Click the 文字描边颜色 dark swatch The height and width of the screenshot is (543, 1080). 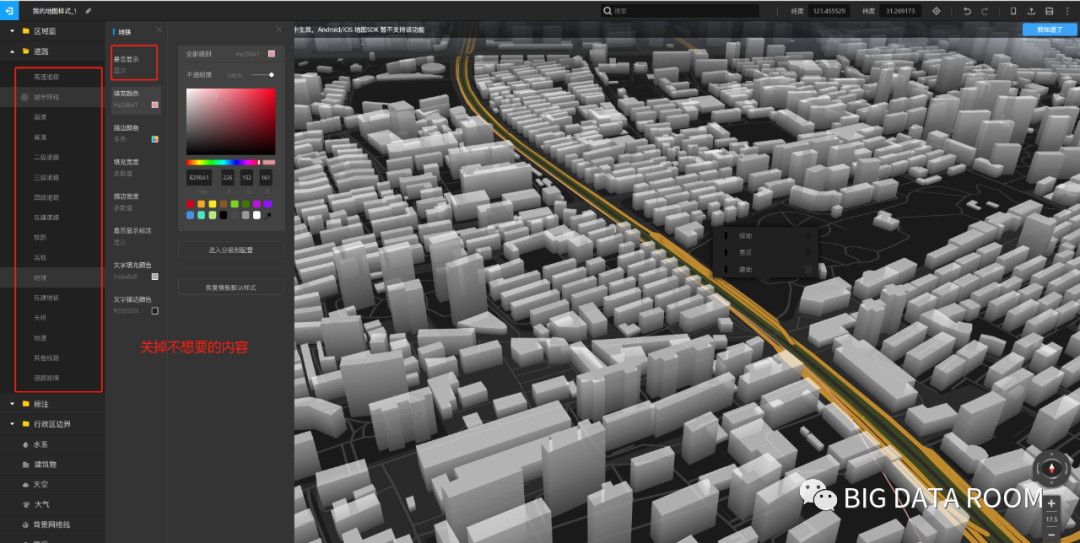tap(155, 311)
